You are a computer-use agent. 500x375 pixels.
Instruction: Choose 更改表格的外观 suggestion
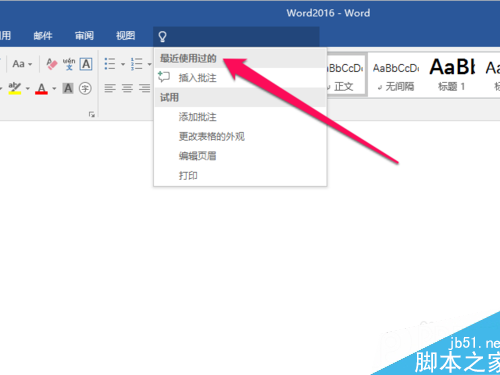[x=240, y=136]
